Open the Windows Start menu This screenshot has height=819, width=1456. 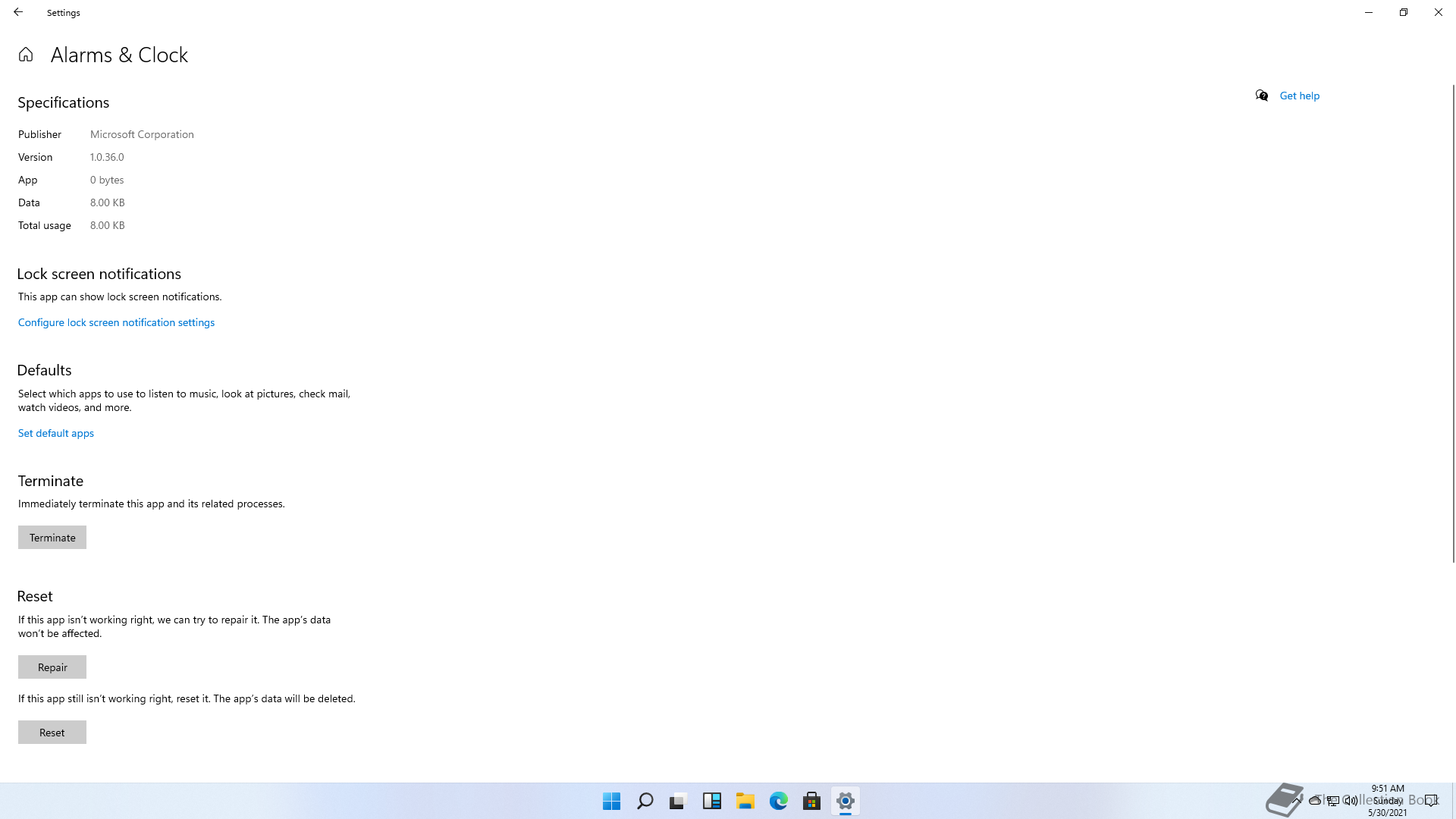[x=611, y=801]
